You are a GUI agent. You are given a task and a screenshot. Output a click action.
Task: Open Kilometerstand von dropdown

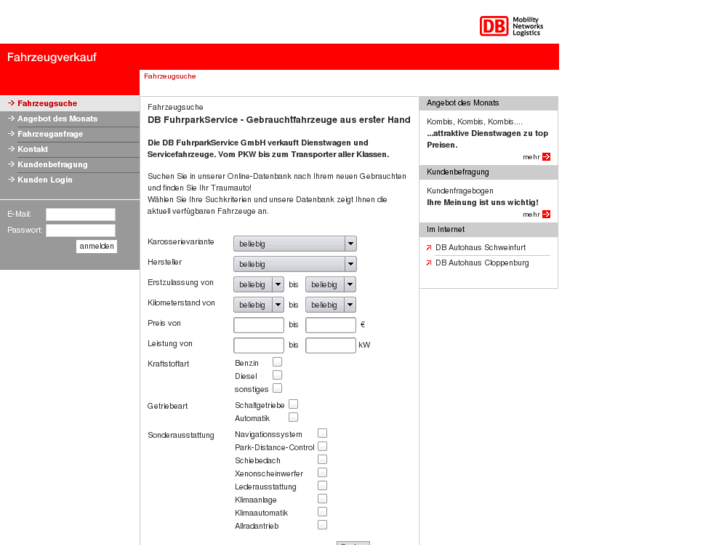259,305
